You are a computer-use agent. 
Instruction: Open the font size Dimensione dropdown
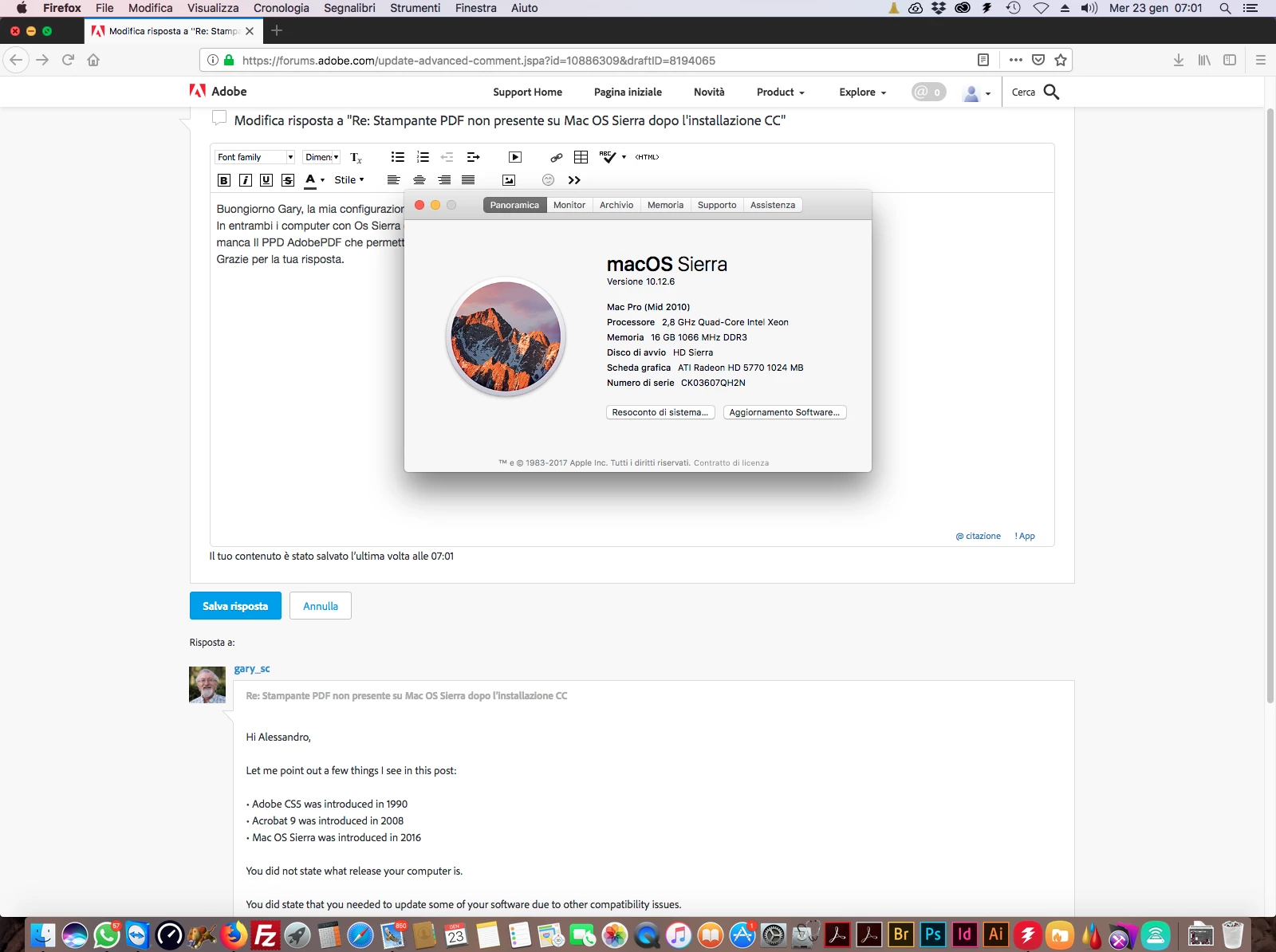pos(322,157)
